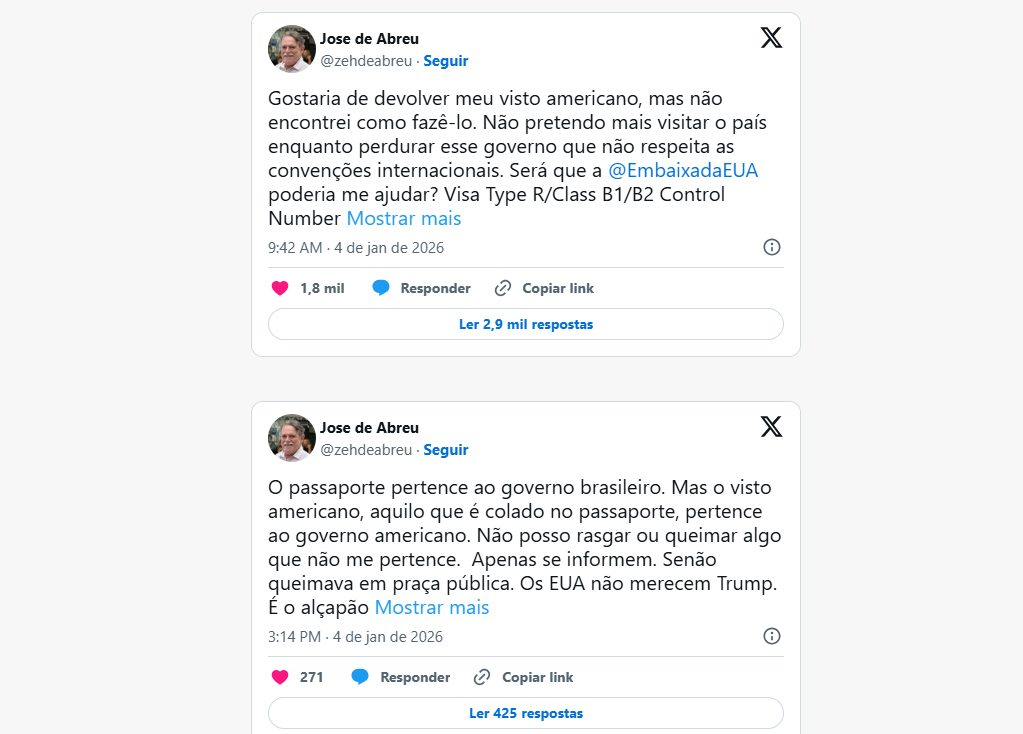Open Ler 2,9 mil respostas
Screen dimensions: 1023x734
[525, 323]
